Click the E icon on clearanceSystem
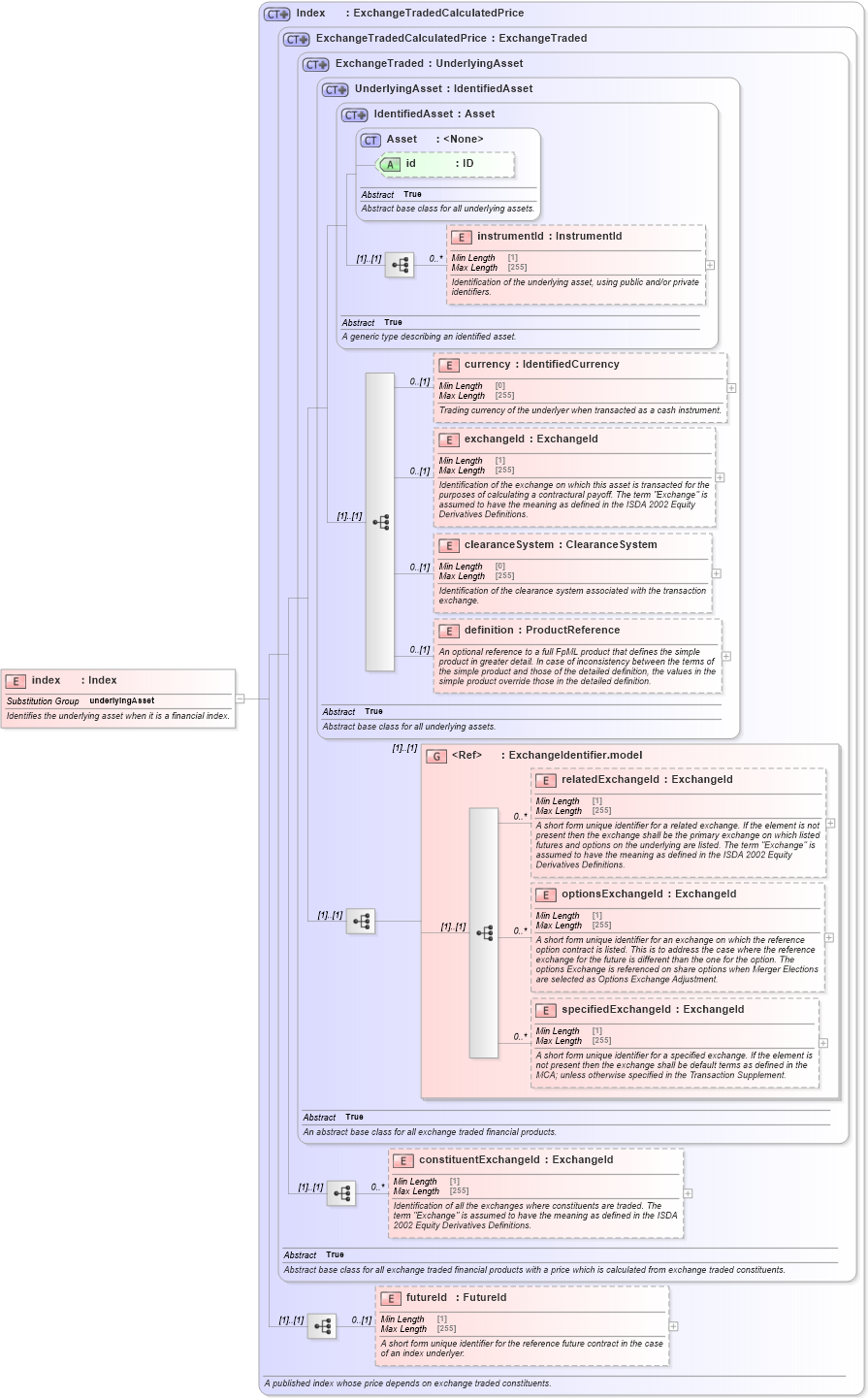 449,545
